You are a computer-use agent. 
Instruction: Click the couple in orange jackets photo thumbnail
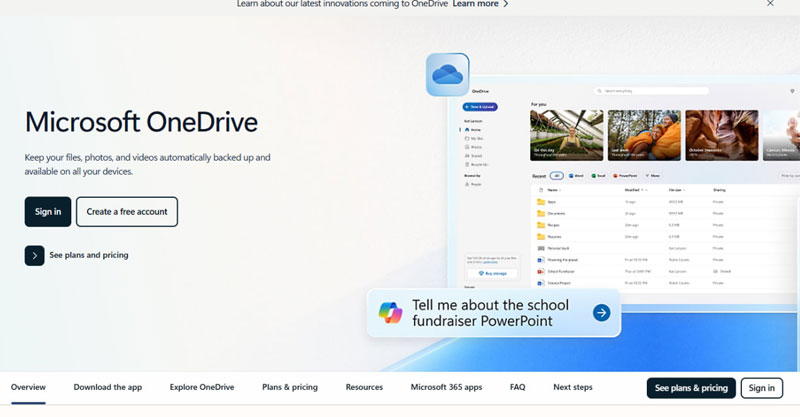644,135
